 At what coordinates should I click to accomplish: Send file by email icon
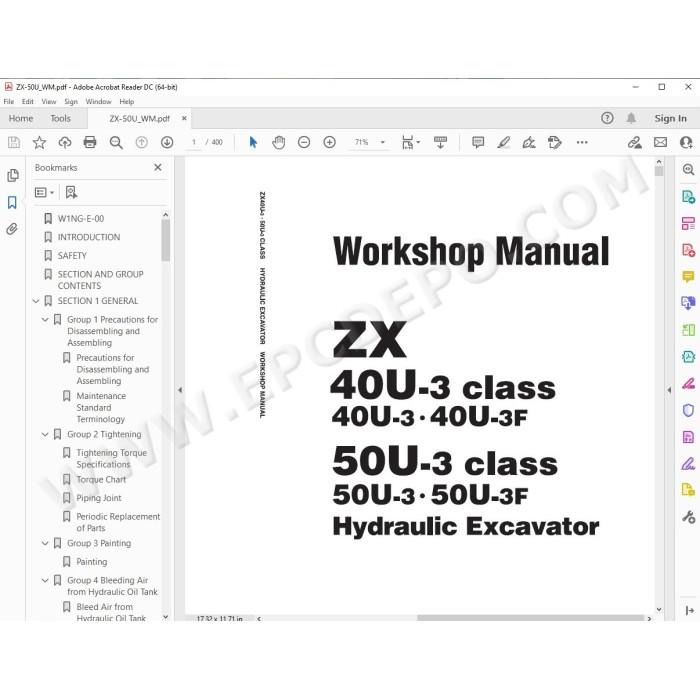[660, 142]
